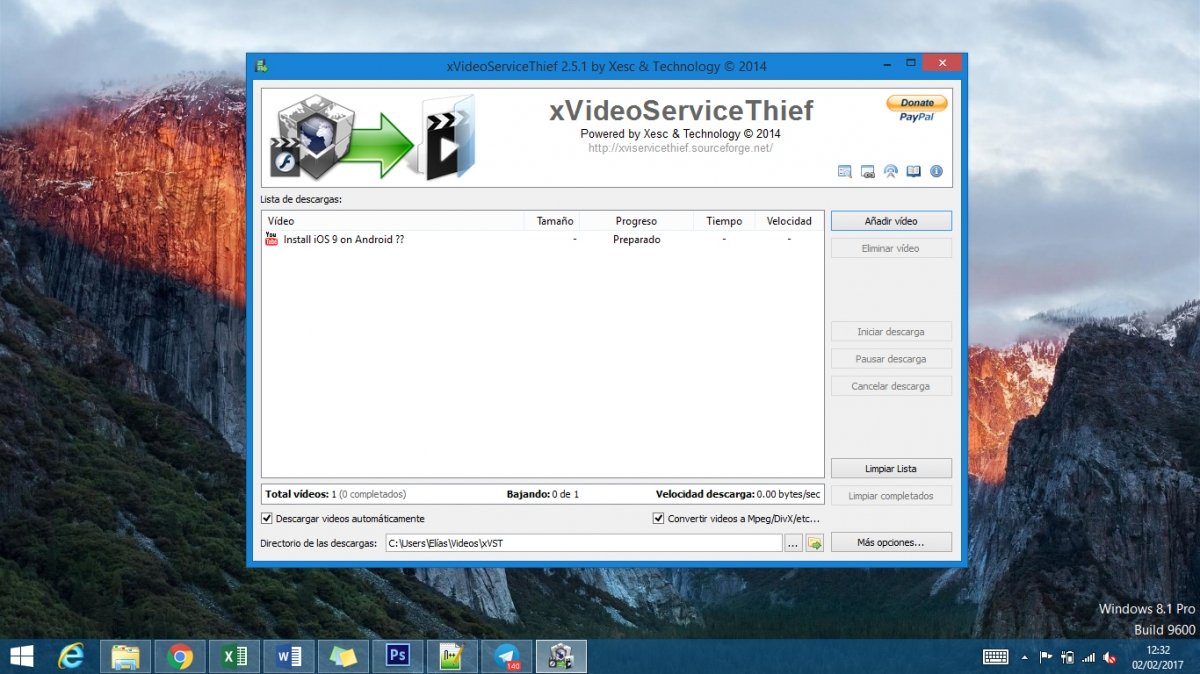Click the YouTube icon in the download list
This screenshot has height=674, width=1200.
(272, 239)
